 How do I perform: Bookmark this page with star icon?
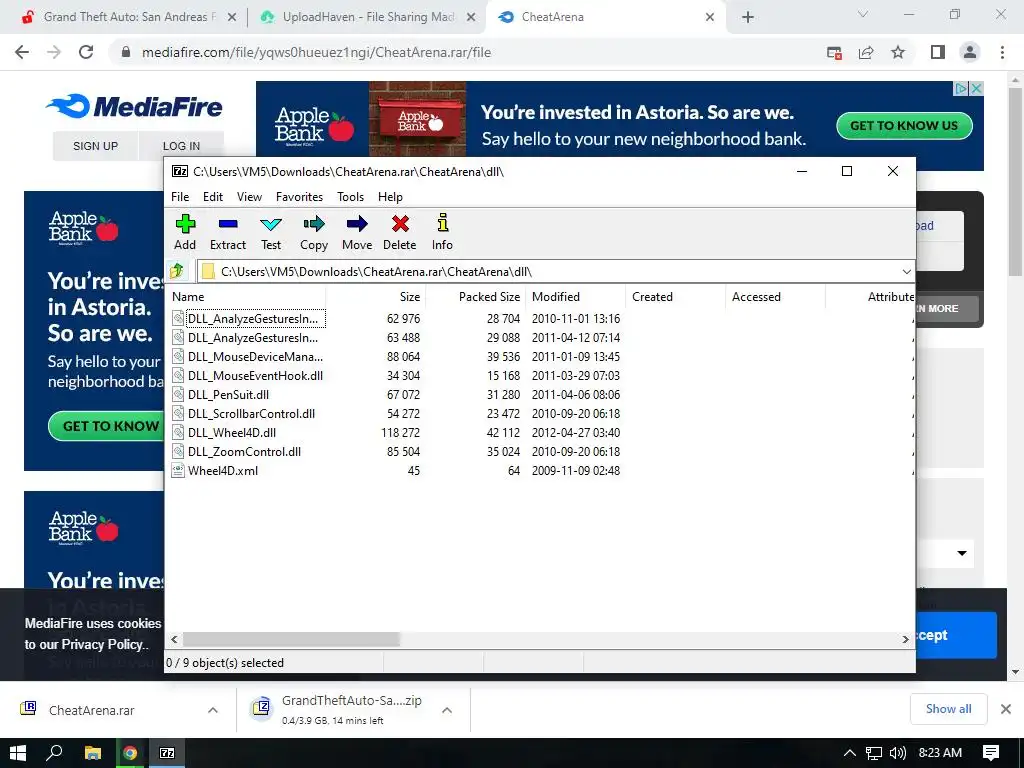pyautogui.click(x=898, y=52)
